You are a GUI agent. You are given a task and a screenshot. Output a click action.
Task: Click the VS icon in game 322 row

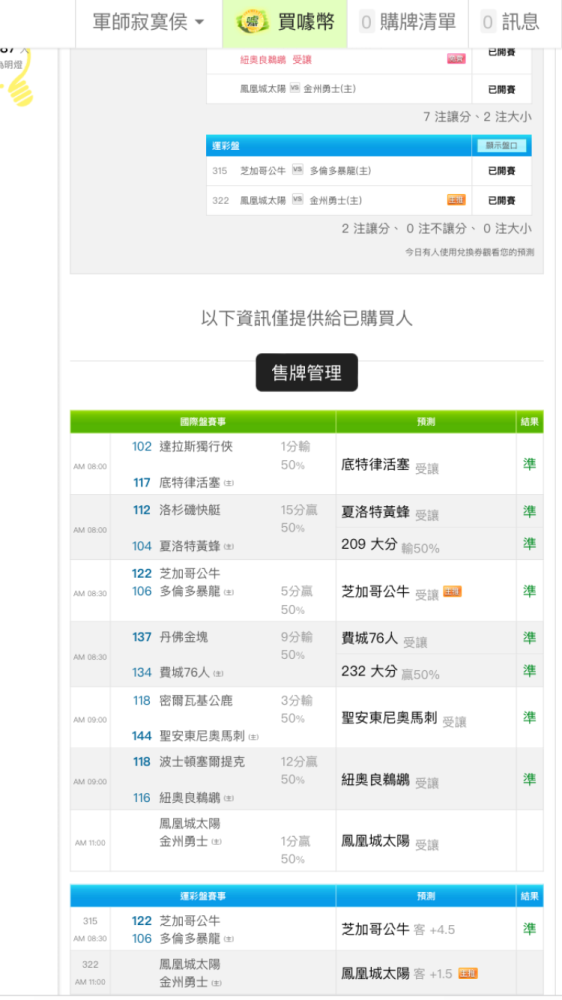click(297, 200)
